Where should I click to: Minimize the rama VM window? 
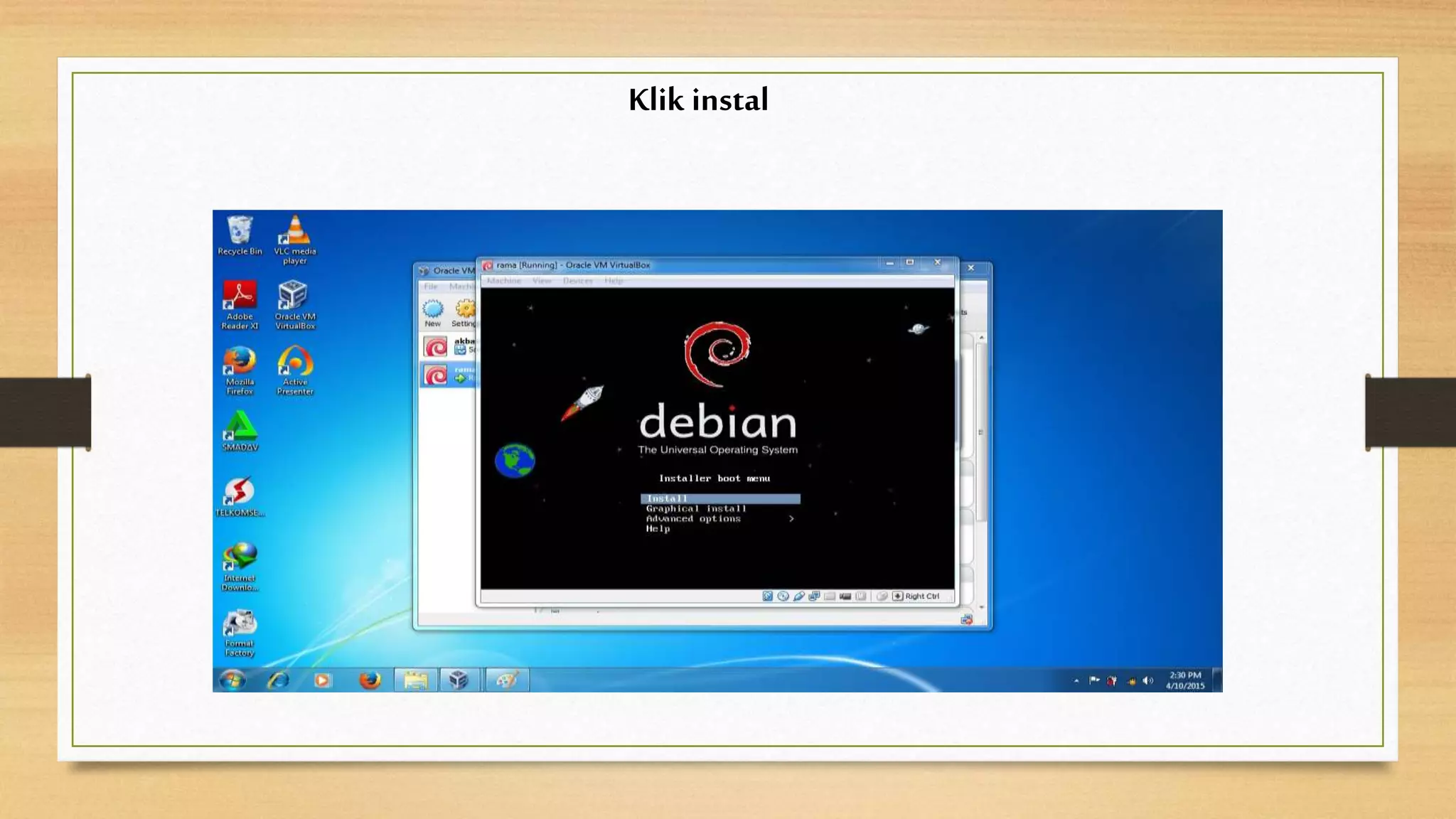pyautogui.click(x=889, y=263)
